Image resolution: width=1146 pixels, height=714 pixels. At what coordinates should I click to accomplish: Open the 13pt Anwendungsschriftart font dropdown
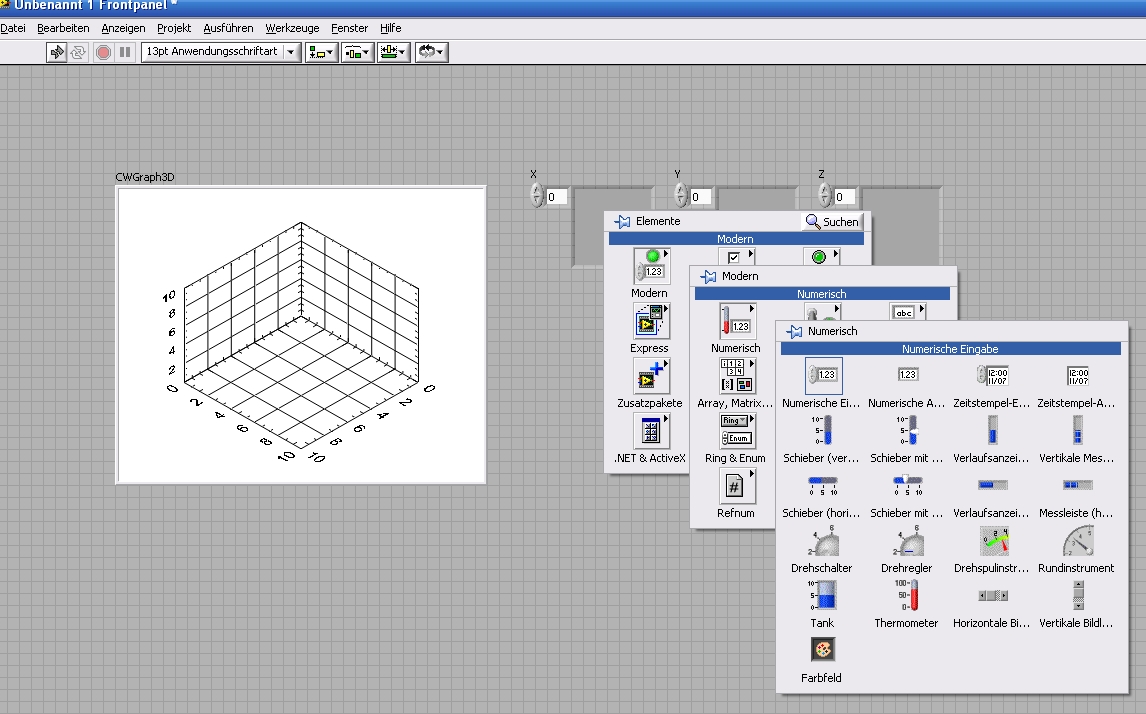pyautogui.click(x=220, y=52)
